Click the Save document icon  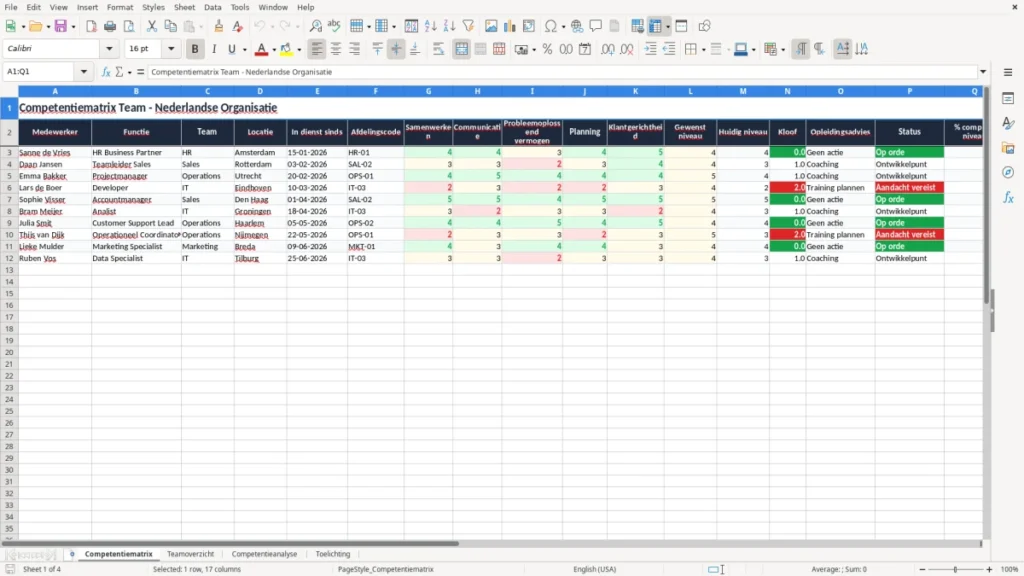tap(61, 26)
